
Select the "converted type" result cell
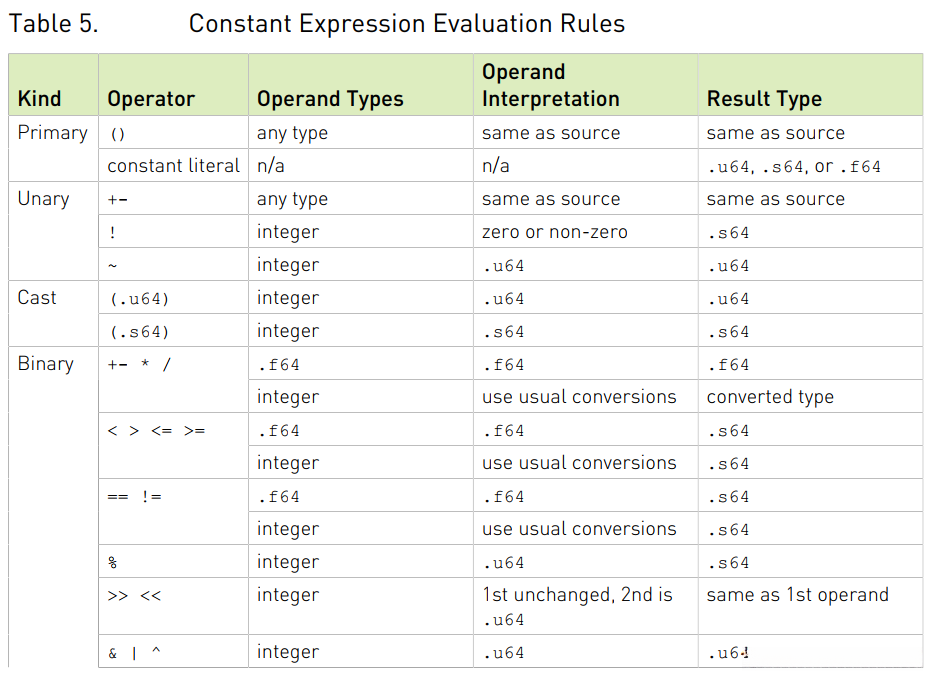[x=770, y=397]
